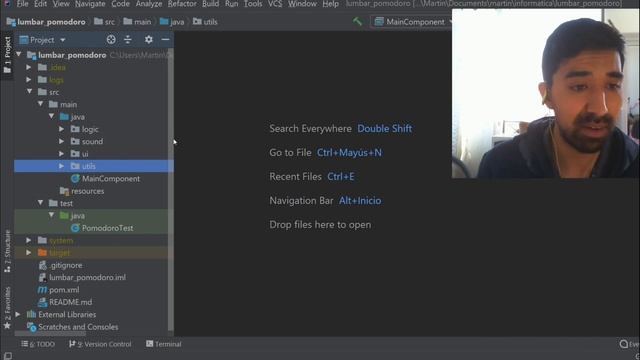Screen dimensions: 640x360
Task: Open the Structure side tool window
Action: click(x=7, y=251)
